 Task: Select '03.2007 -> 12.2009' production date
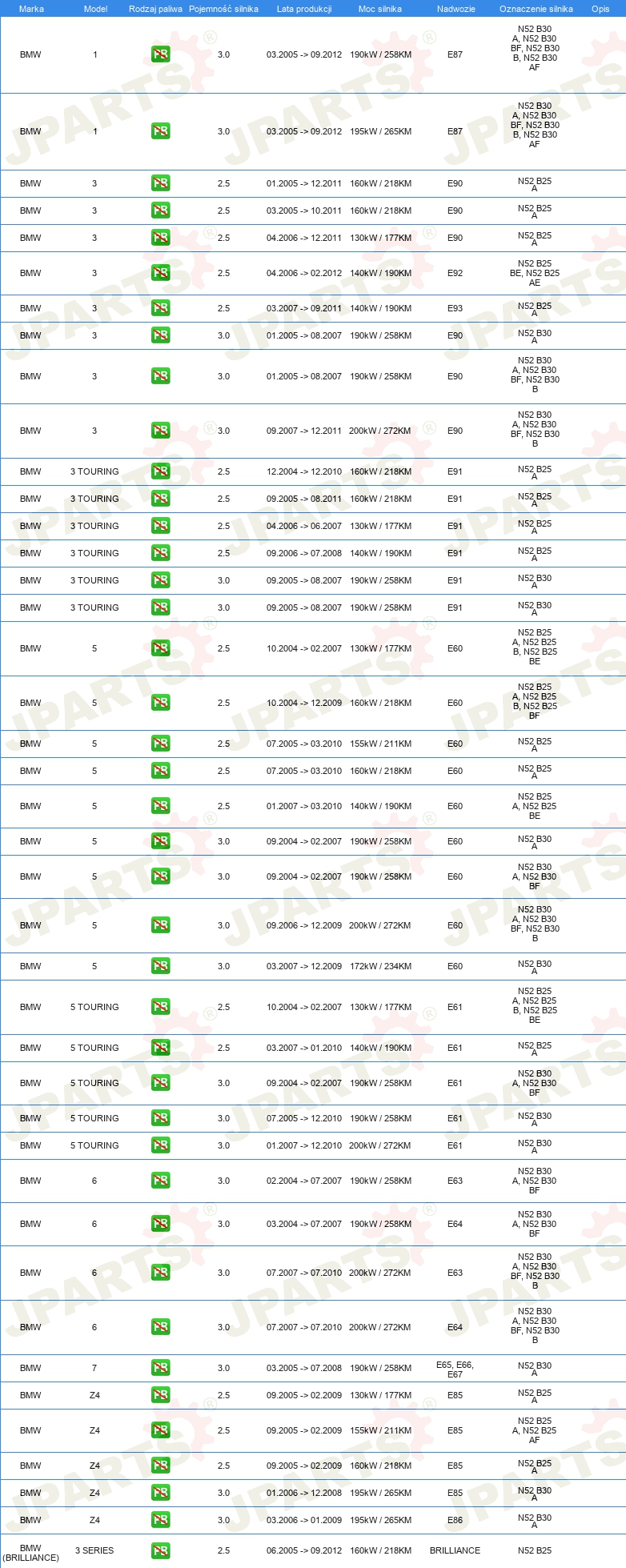coord(304,966)
